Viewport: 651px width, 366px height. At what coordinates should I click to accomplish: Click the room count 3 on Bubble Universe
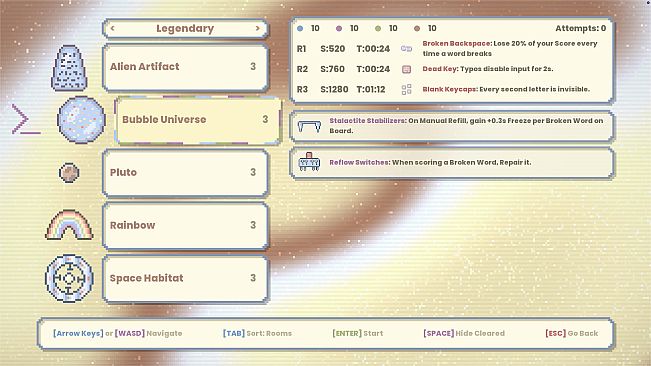[265, 120]
